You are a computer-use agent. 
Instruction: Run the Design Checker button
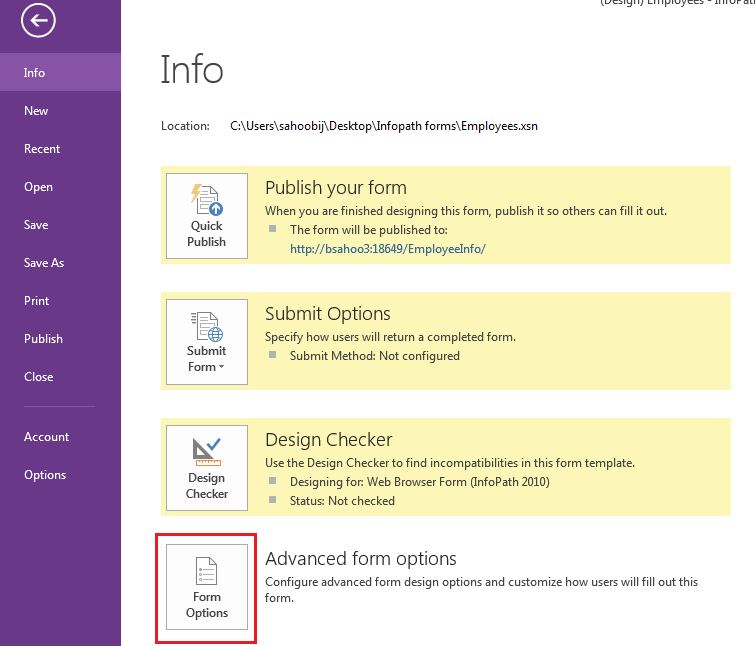pyautogui.click(x=207, y=468)
